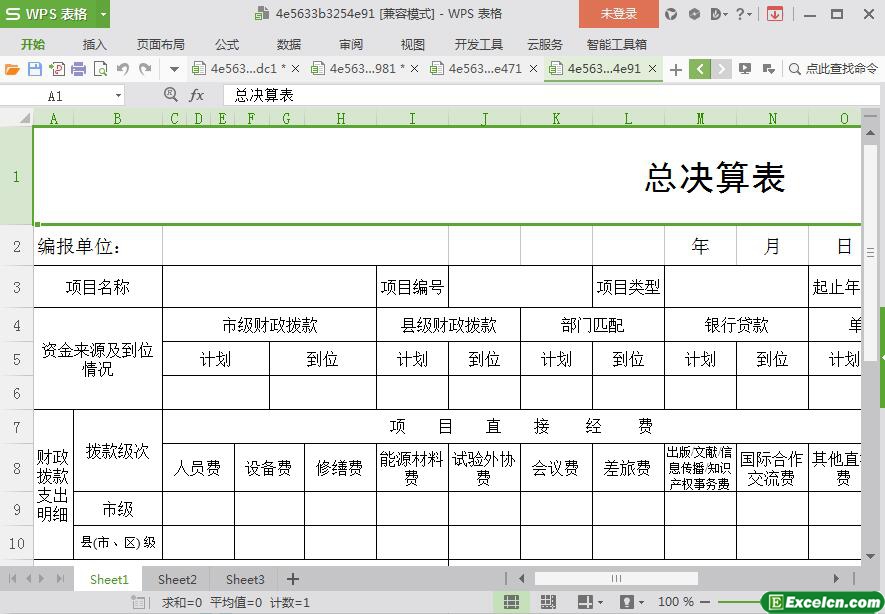Screen dimensions: 885x614
Task: Click the Print icon
Action: [x=78, y=69]
